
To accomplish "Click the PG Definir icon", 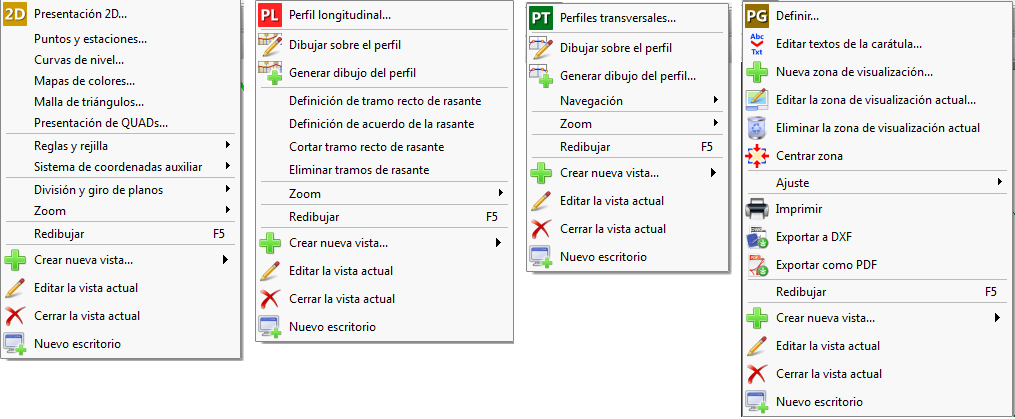I will point(758,16).
